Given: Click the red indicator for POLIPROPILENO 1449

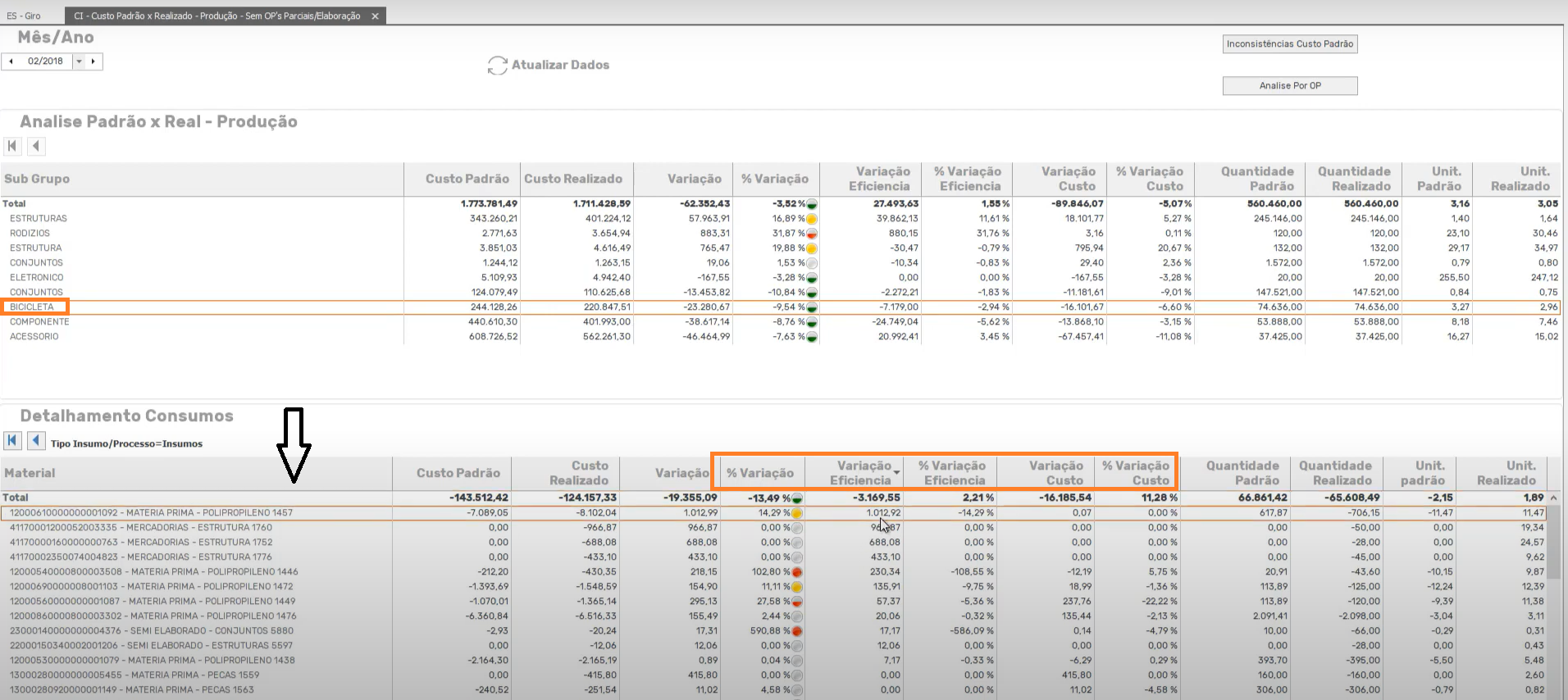Looking at the screenshot, I should pos(797,602).
